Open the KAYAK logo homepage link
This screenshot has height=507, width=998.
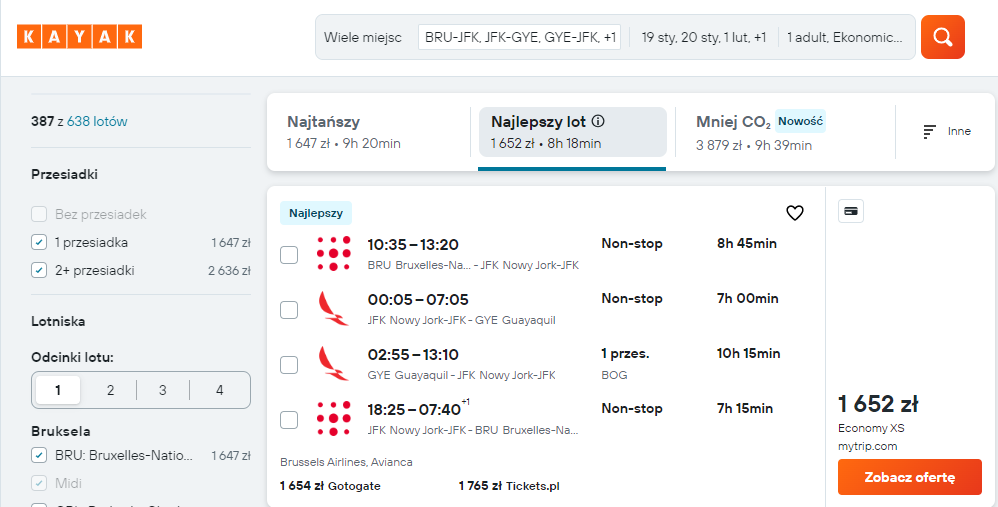click(x=80, y=36)
